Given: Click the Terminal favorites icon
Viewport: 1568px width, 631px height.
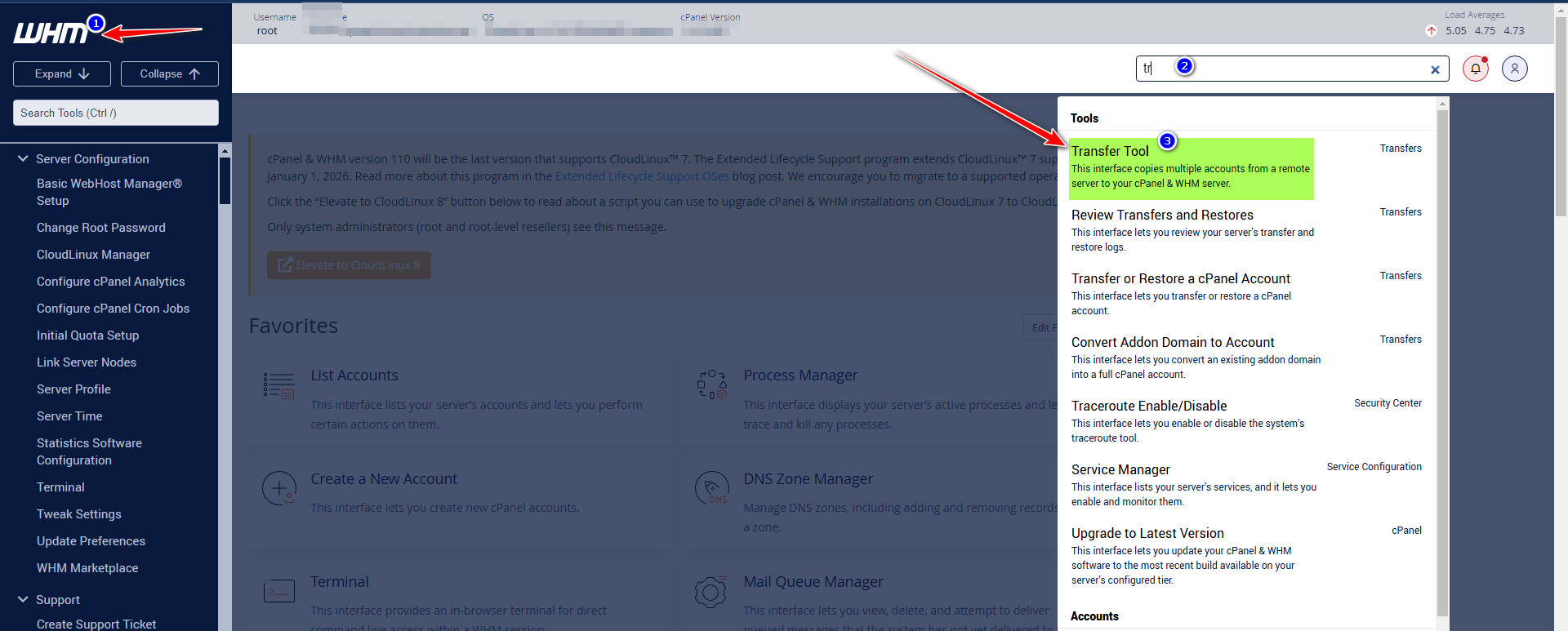Looking at the screenshot, I should pos(278,590).
